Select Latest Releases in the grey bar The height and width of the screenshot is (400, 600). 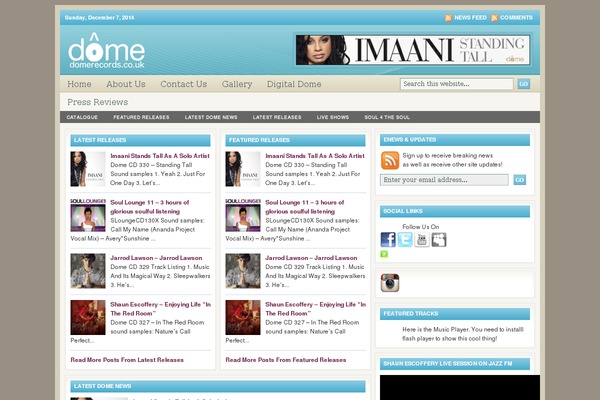[x=277, y=117]
